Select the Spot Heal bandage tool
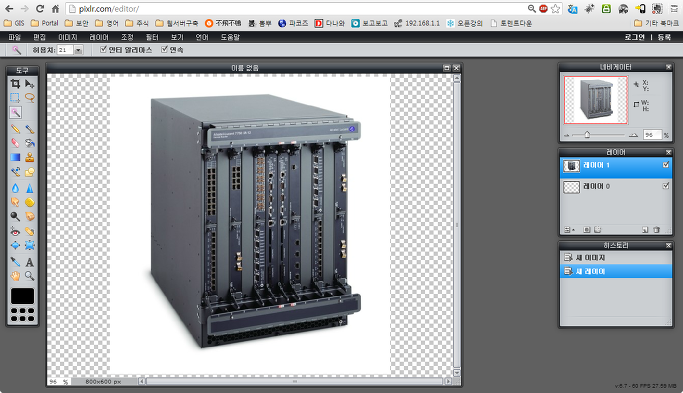 30,231
